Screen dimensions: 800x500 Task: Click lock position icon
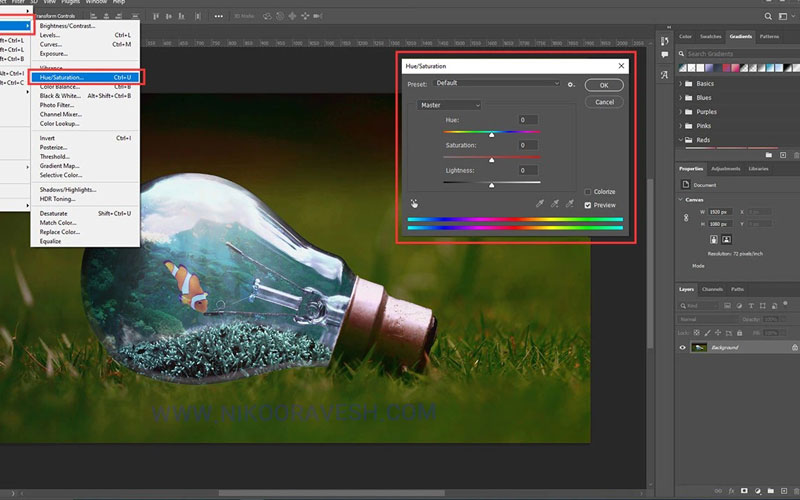tap(718, 333)
